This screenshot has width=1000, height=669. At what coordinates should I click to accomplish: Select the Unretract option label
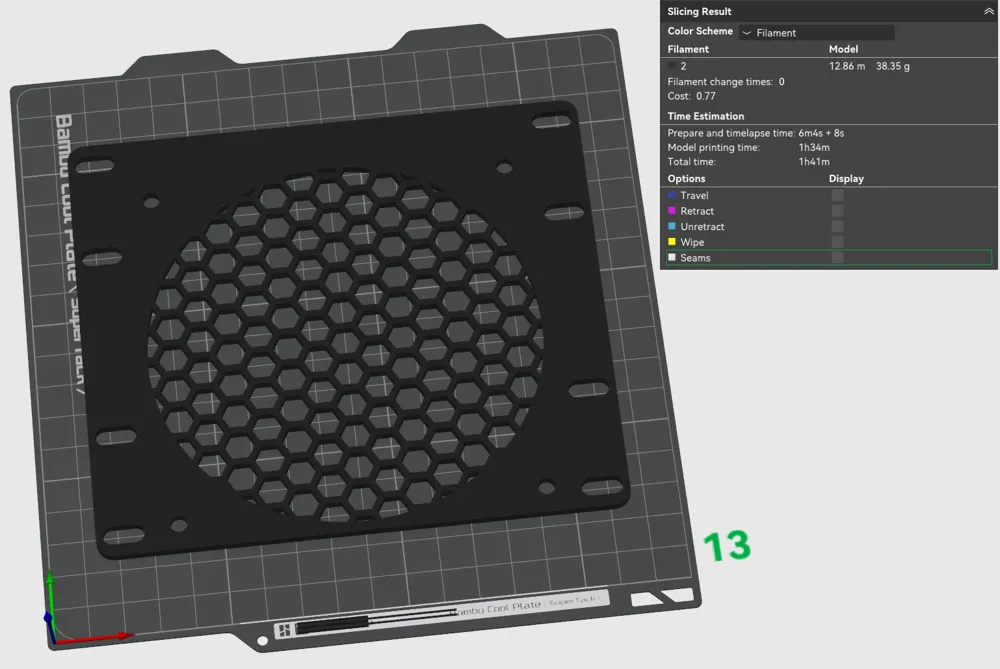click(702, 226)
